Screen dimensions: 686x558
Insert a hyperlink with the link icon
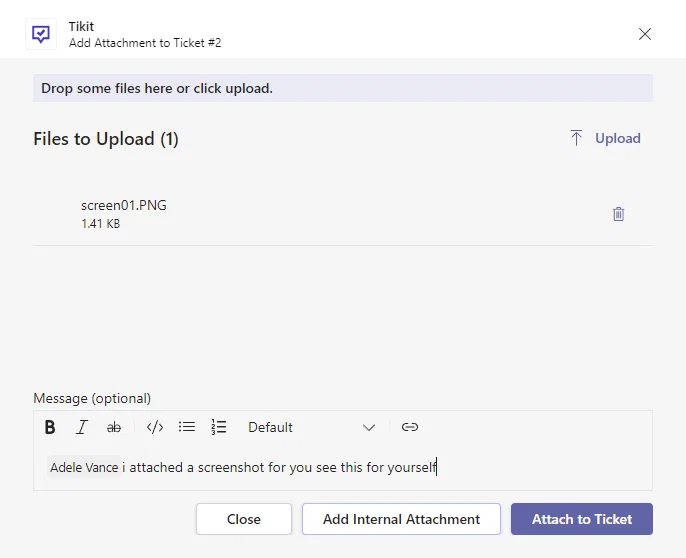(x=410, y=427)
